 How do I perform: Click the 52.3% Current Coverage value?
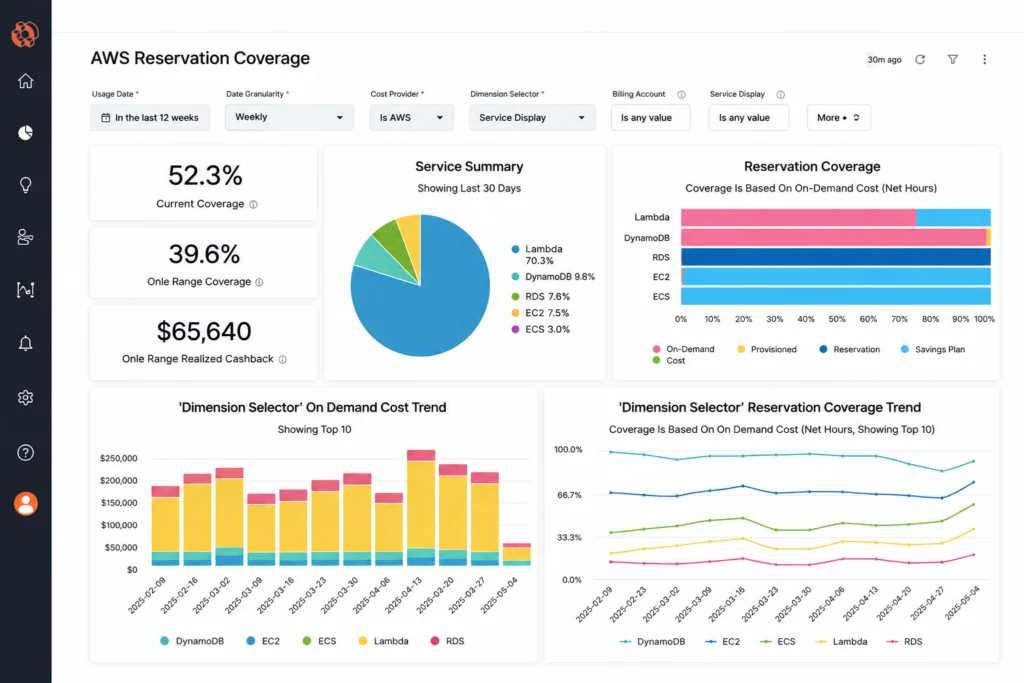(204, 176)
